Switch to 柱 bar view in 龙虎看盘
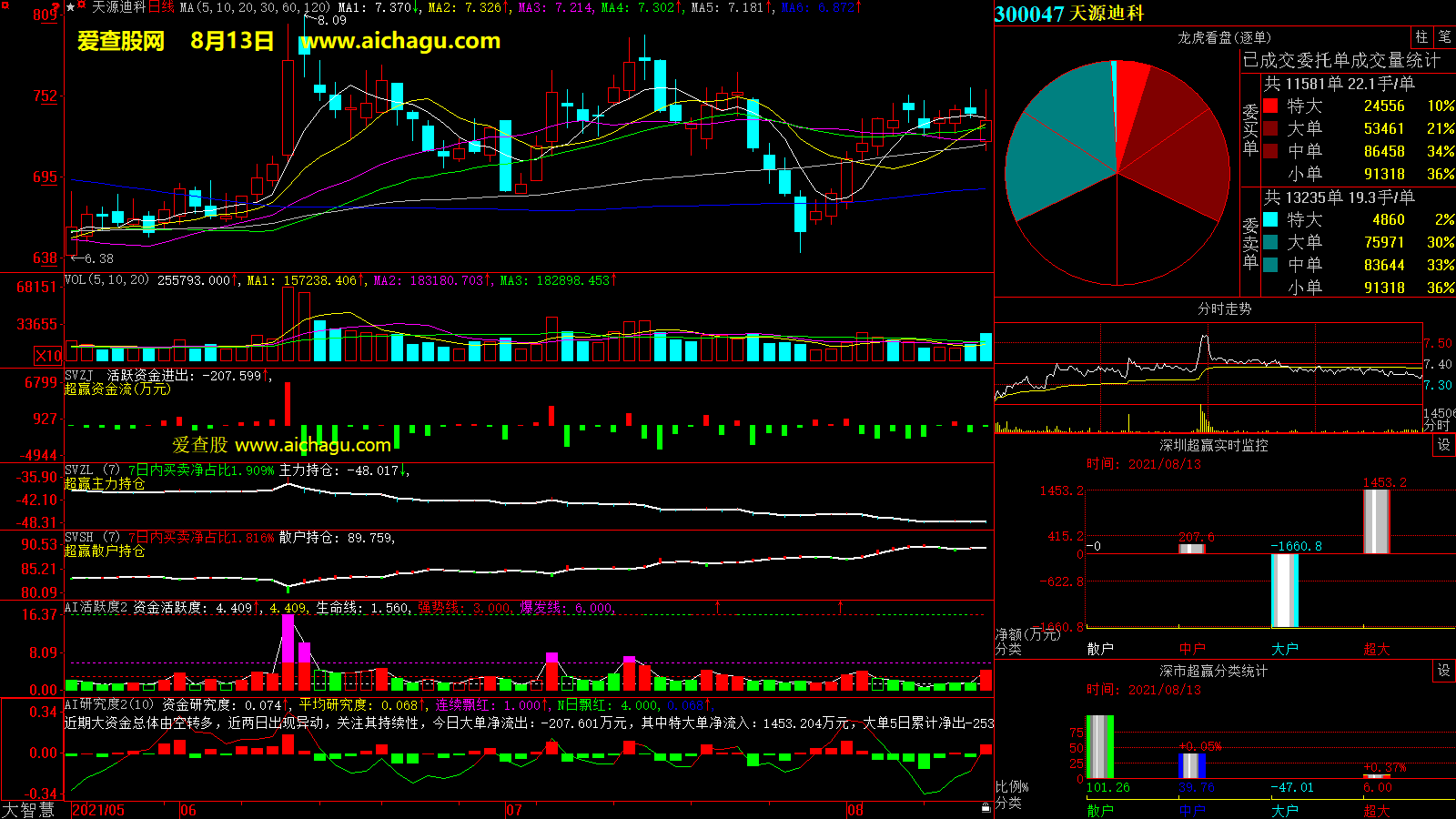Viewport: 1456px width, 819px height. click(1421, 36)
